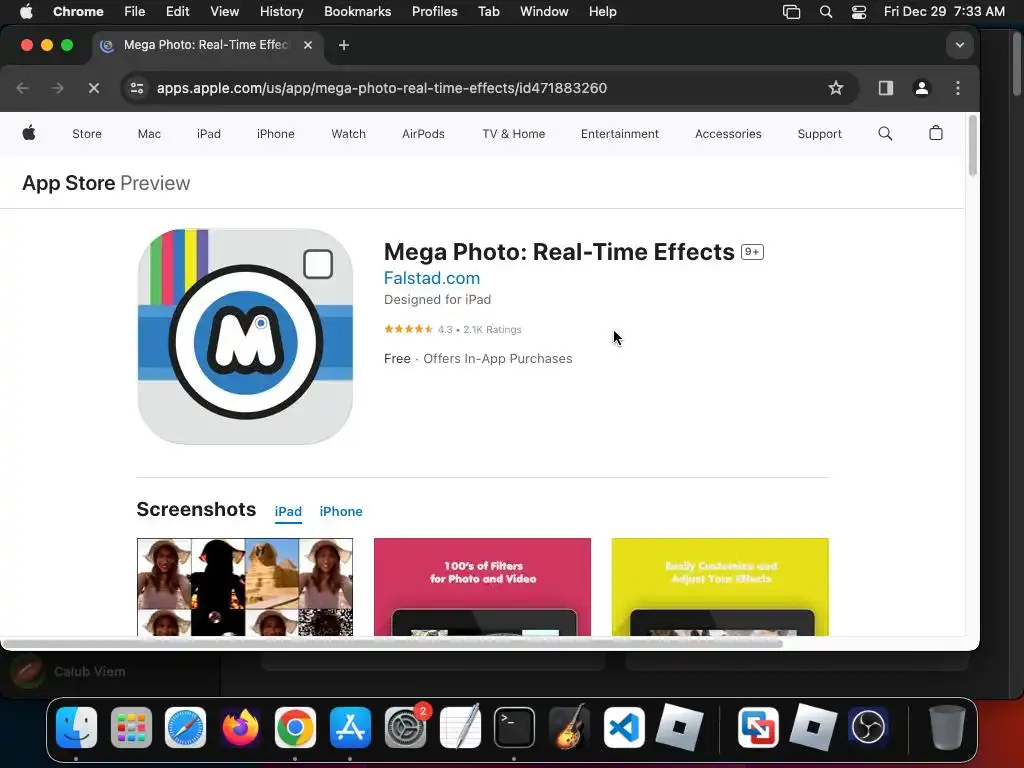The image size is (1024, 768).
Task: Click the 9+ age rating badge
Action: point(752,252)
